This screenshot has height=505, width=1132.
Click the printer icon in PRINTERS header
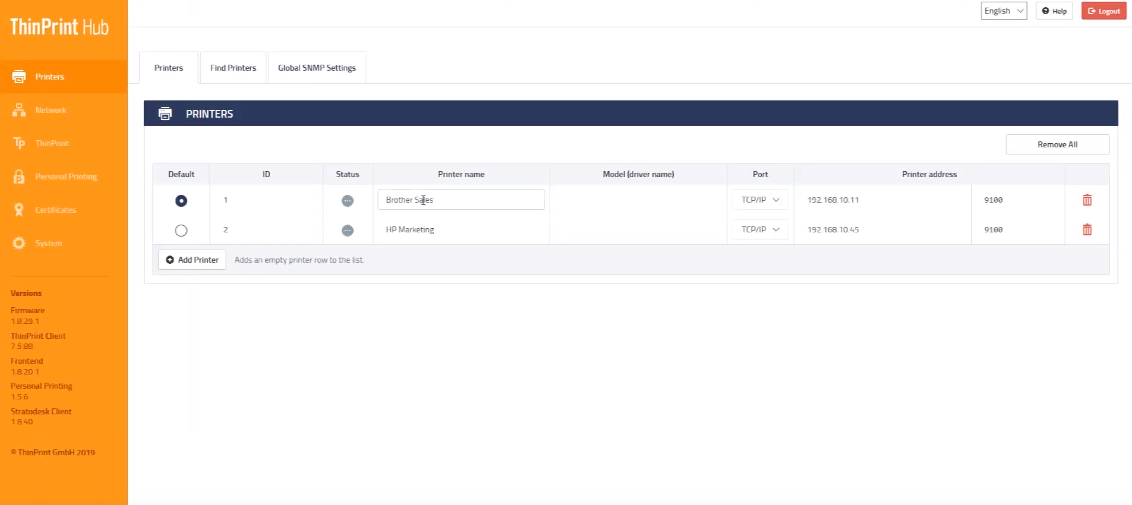(165, 113)
